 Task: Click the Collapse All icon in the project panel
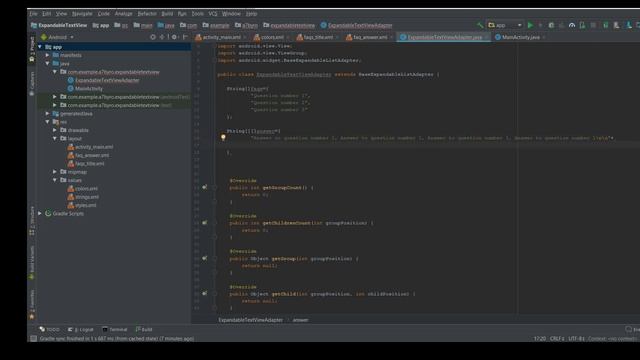point(162,37)
